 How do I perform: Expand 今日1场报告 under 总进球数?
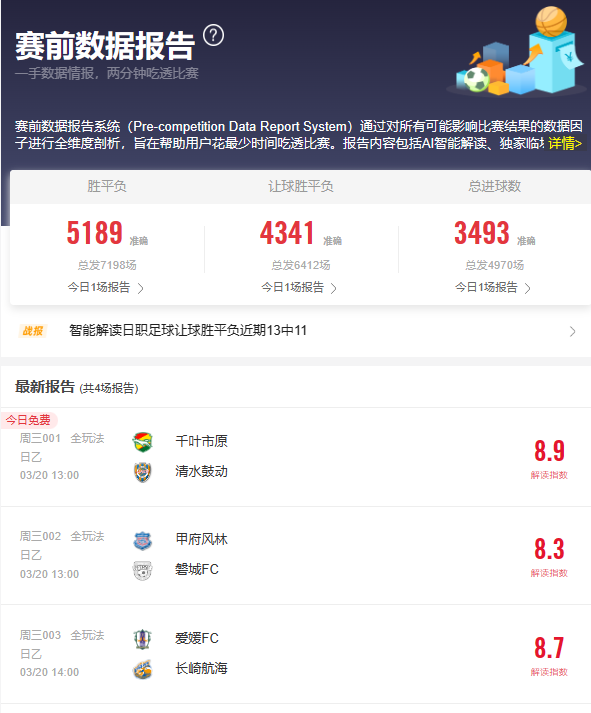tap(493, 287)
